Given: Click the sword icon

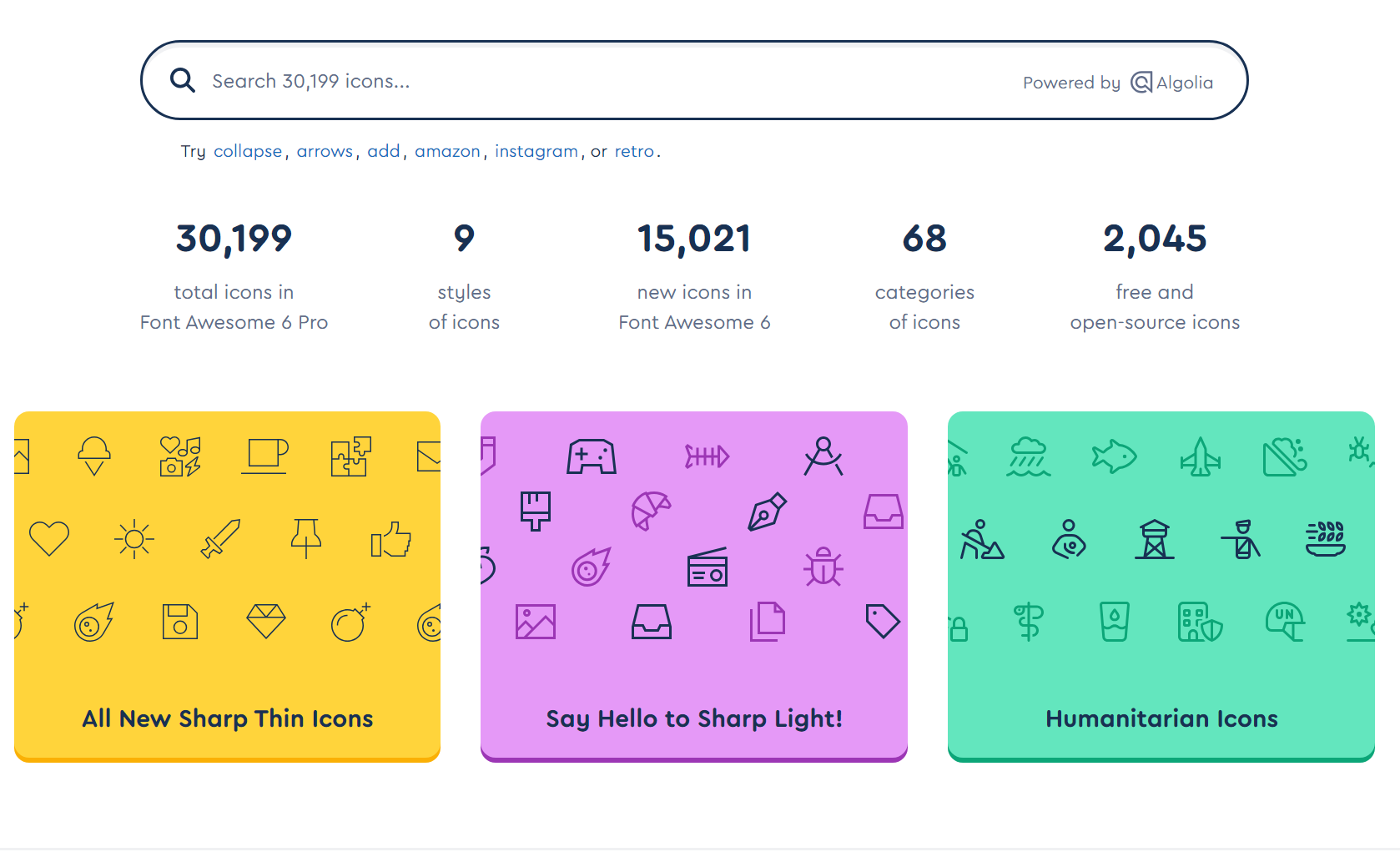Looking at the screenshot, I should click(x=221, y=538).
